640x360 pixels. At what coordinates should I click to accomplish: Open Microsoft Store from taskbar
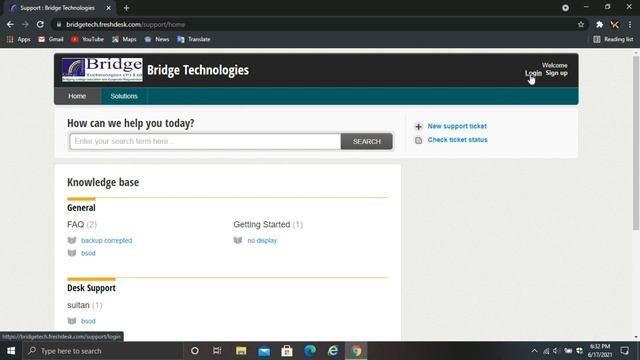(x=287, y=351)
